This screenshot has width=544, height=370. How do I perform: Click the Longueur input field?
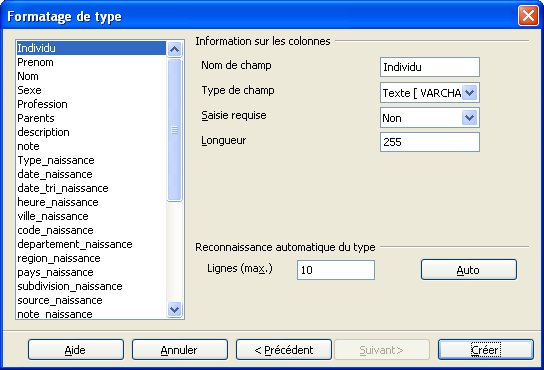[x=430, y=142]
